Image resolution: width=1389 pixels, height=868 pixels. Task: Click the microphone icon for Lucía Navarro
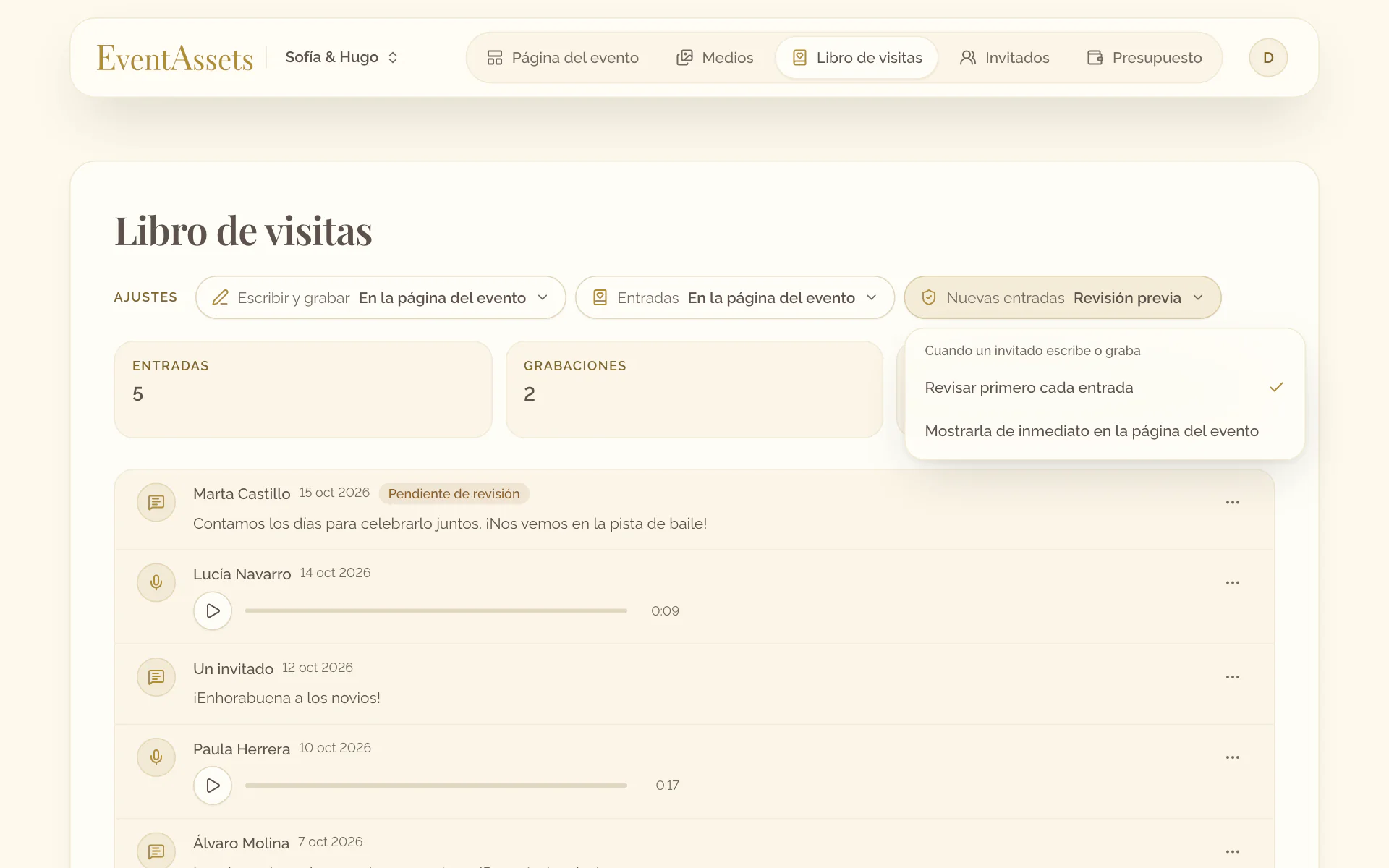click(x=156, y=582)
